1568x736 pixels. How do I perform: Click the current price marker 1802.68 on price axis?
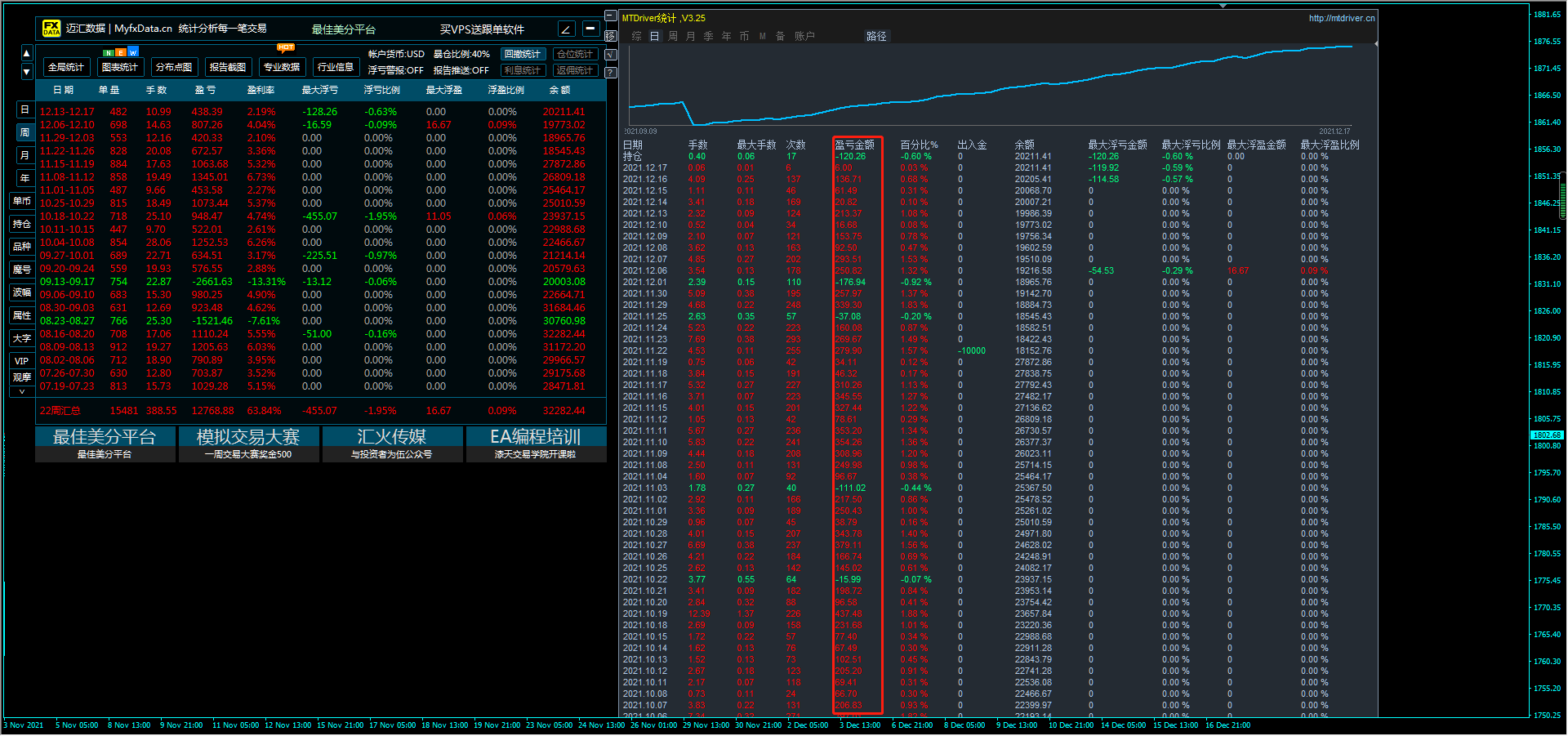(x=1547, y=435)
